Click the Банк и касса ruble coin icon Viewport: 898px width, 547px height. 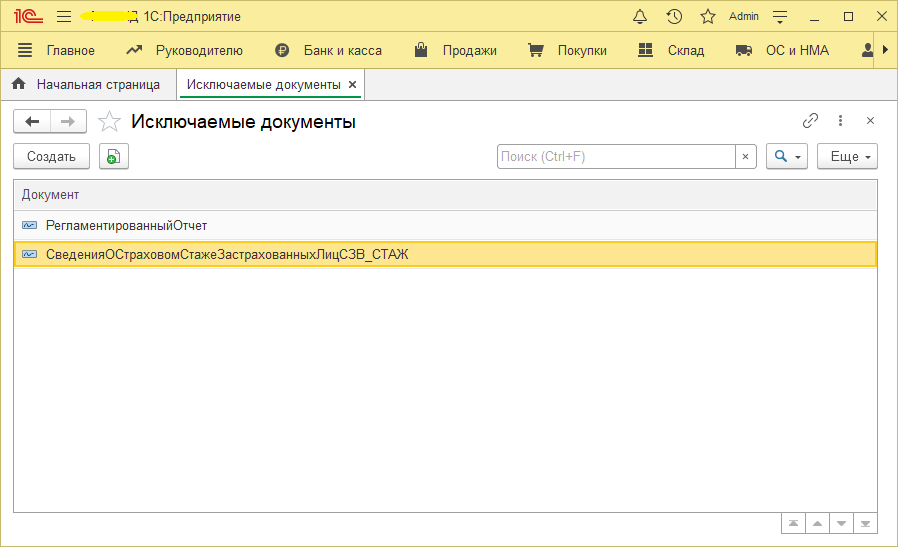click(282, 50)
